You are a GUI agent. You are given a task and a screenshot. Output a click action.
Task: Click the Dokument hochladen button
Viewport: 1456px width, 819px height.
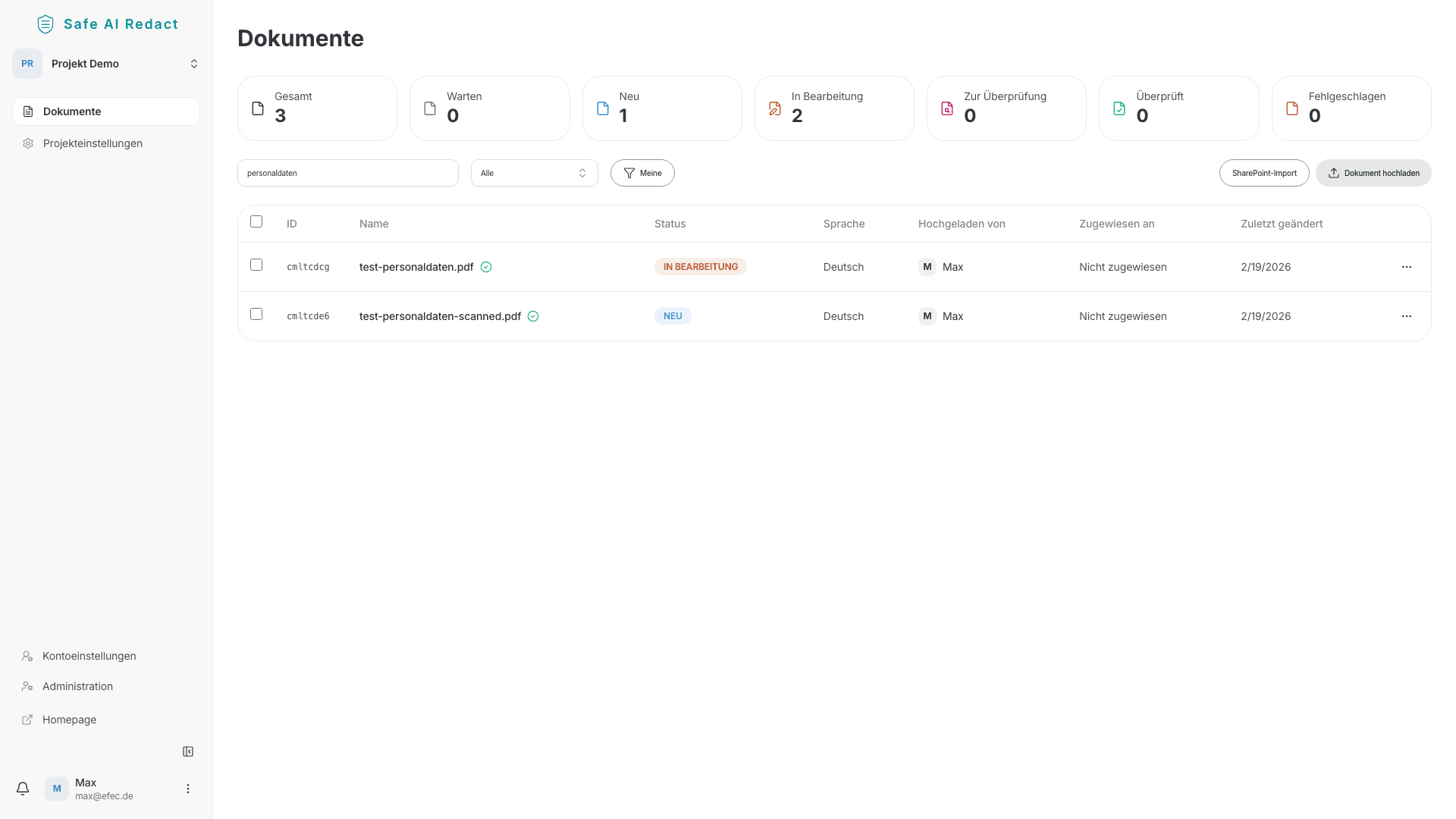coord(1373,173)
